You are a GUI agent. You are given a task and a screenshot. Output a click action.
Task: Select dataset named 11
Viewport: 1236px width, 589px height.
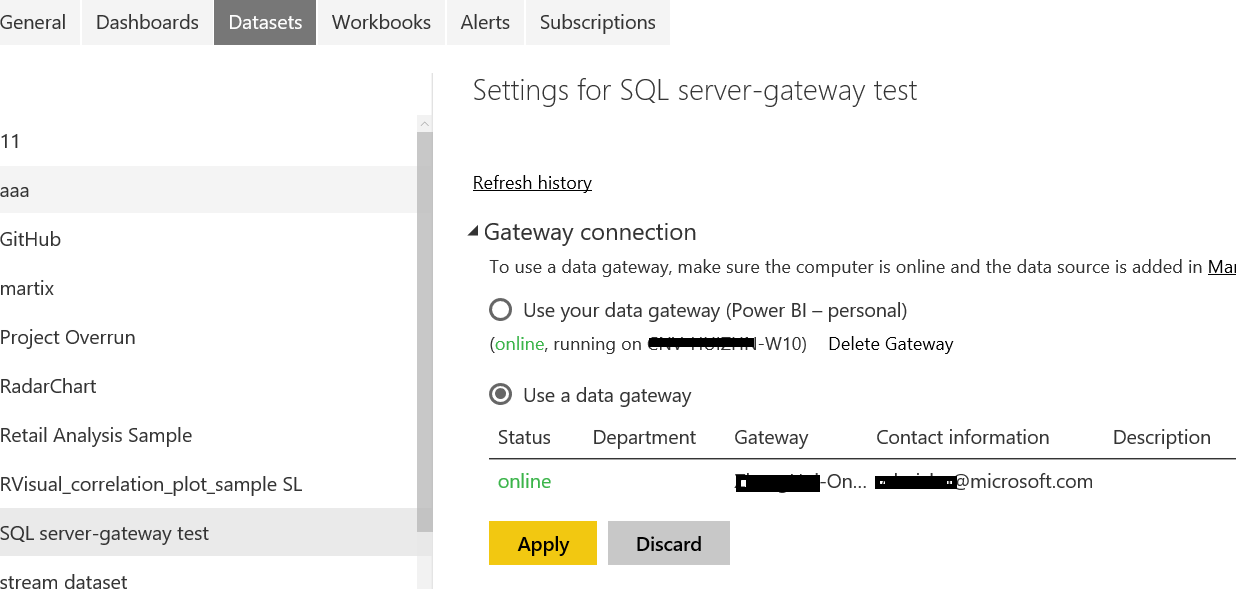208,141
